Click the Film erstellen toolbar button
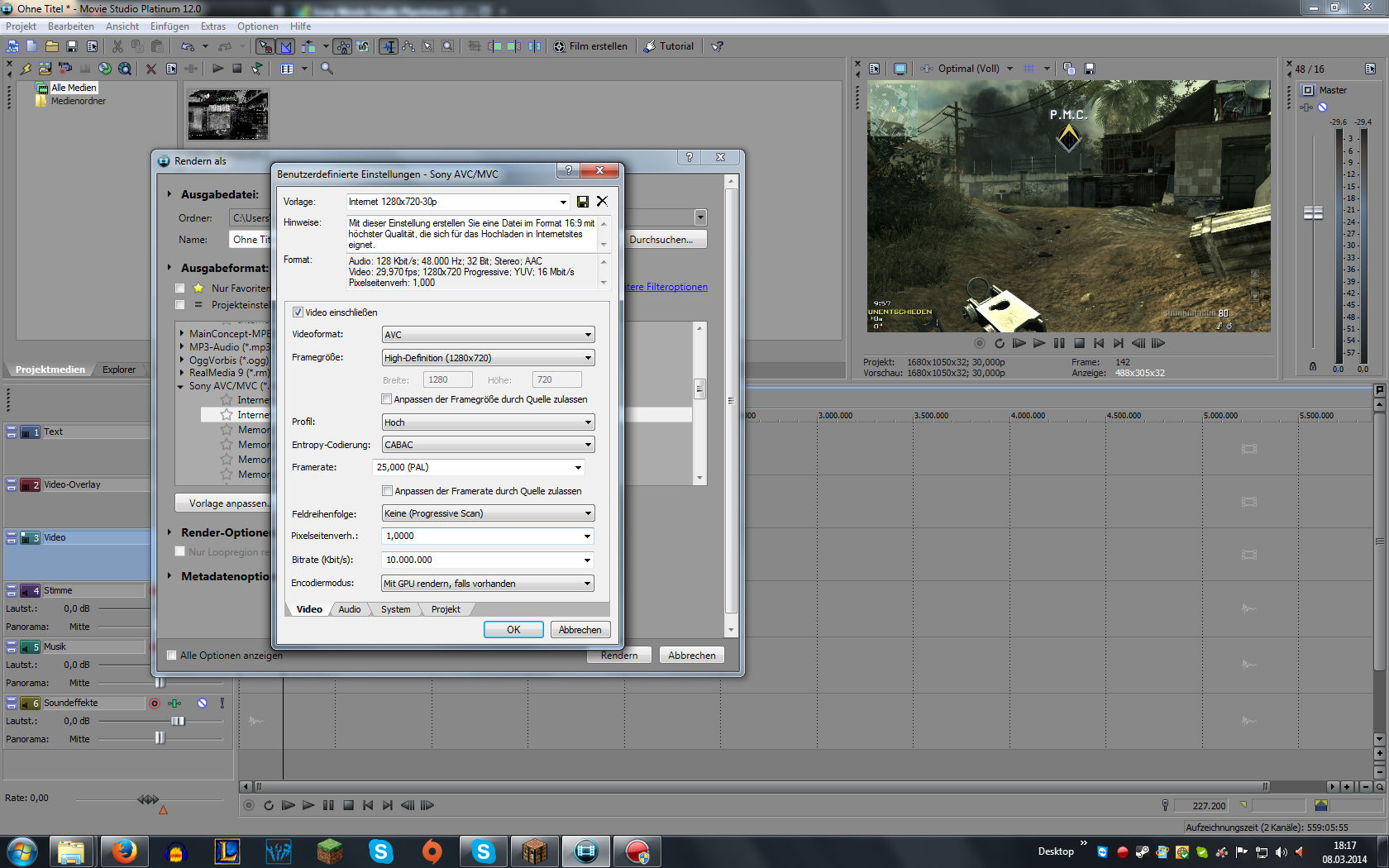The image size is (1389, 868). pos(590,46)
